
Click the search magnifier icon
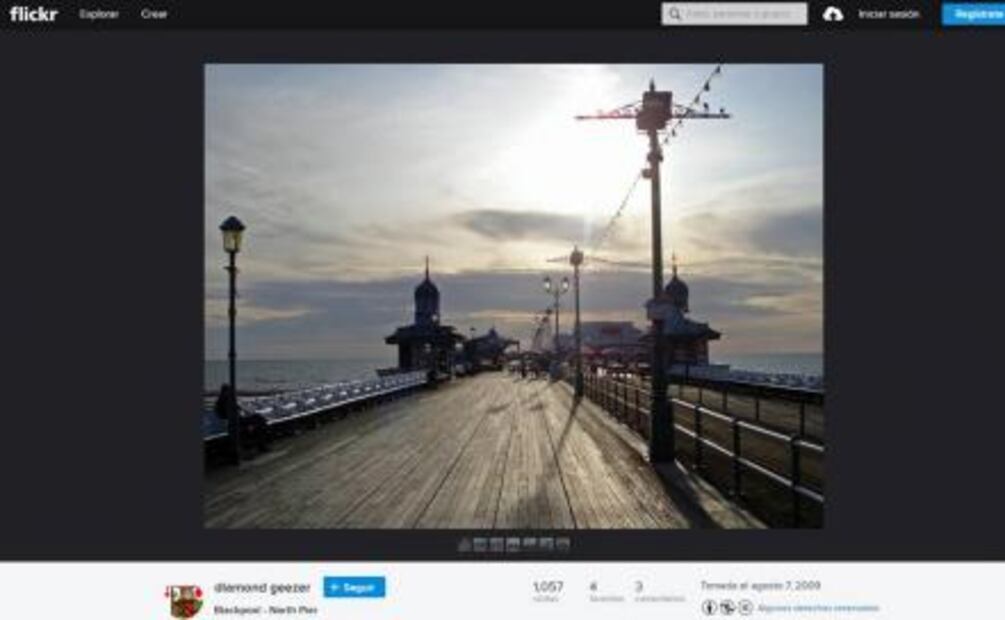[x=675, y=14]
